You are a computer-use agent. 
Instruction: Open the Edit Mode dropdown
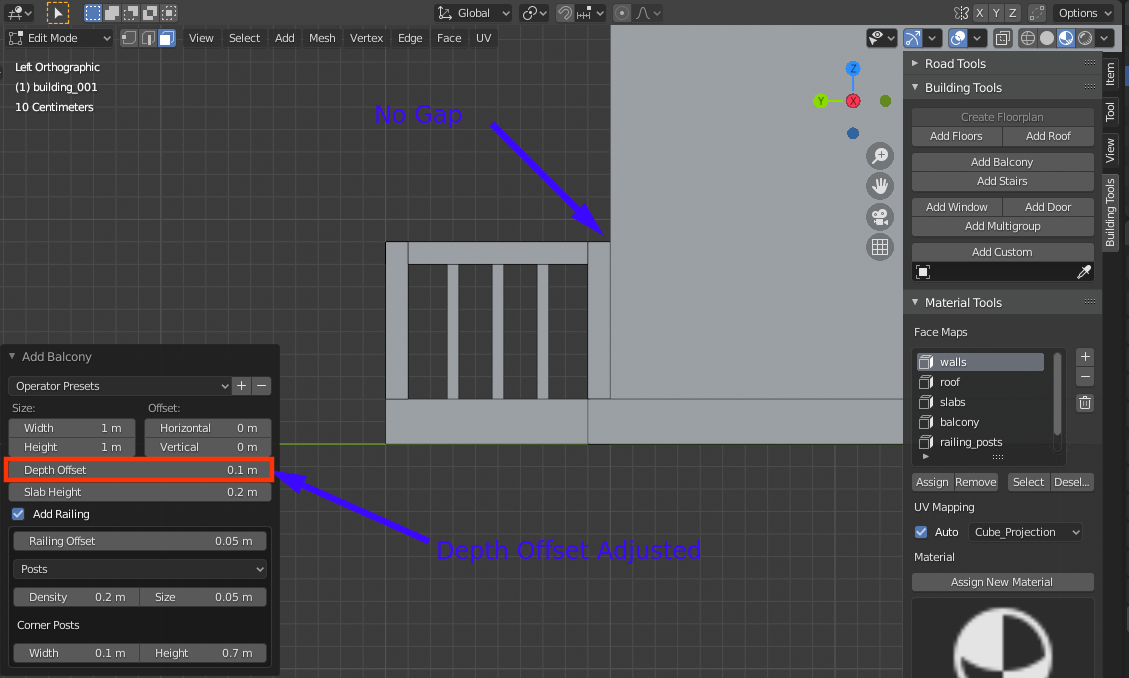pos(59,38)
